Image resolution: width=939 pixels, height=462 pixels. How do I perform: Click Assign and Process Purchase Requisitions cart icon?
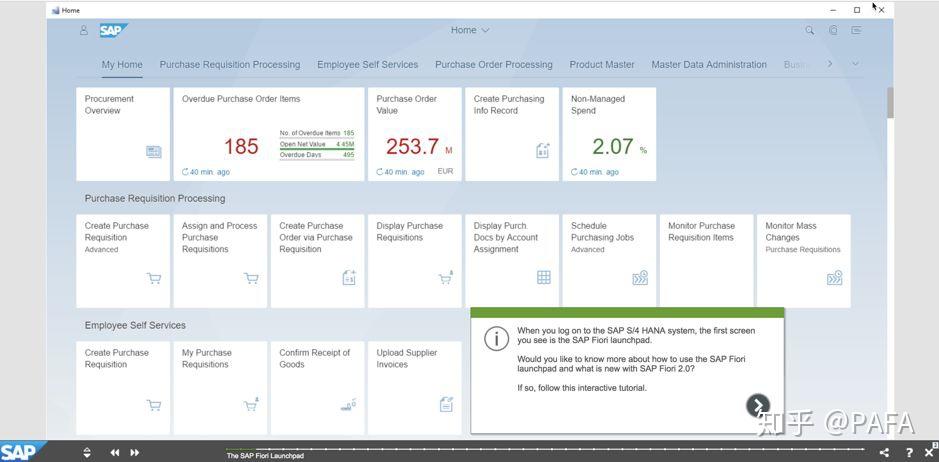251,278
